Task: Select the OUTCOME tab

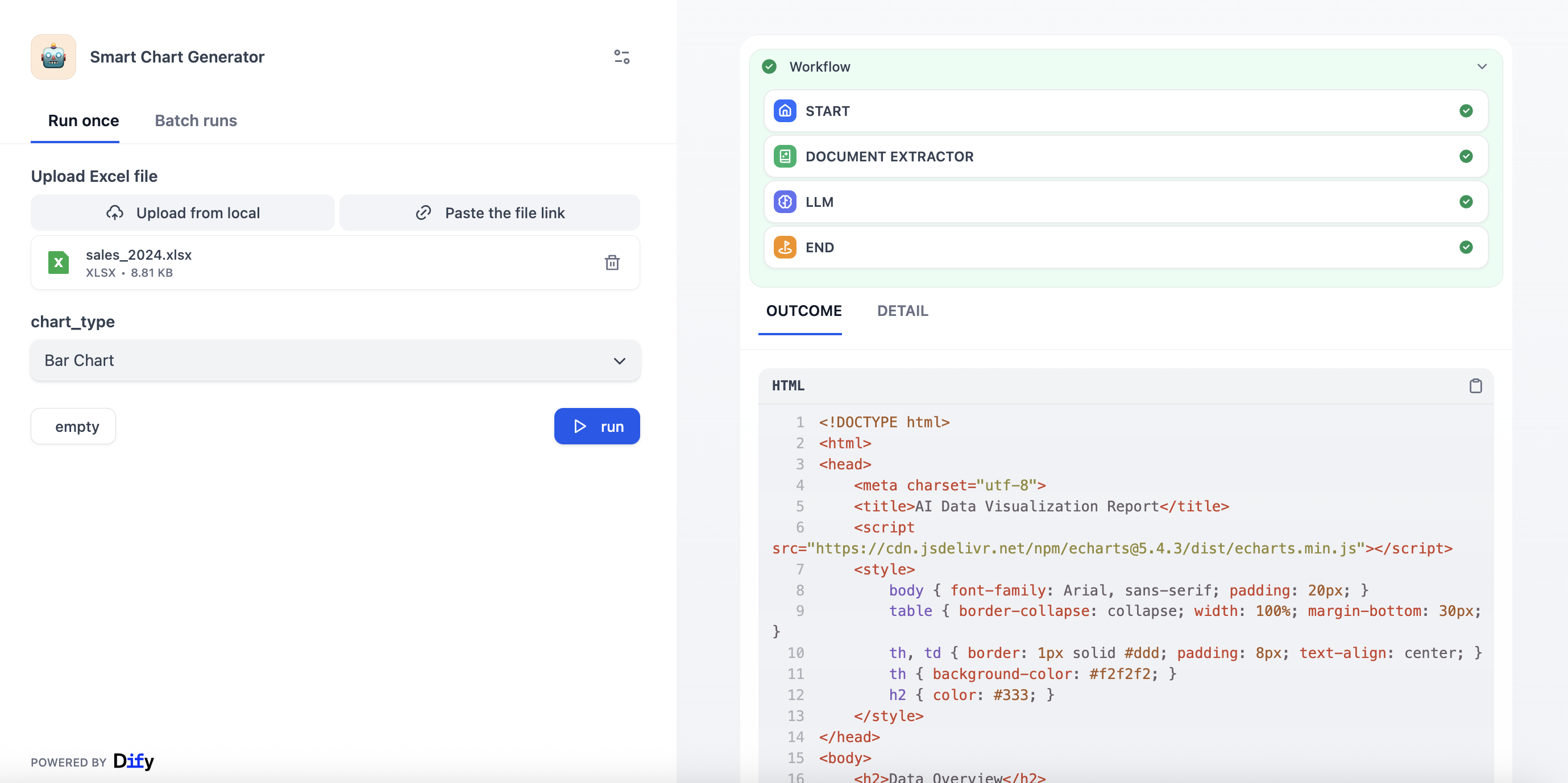Action: [x=803, y=311]
